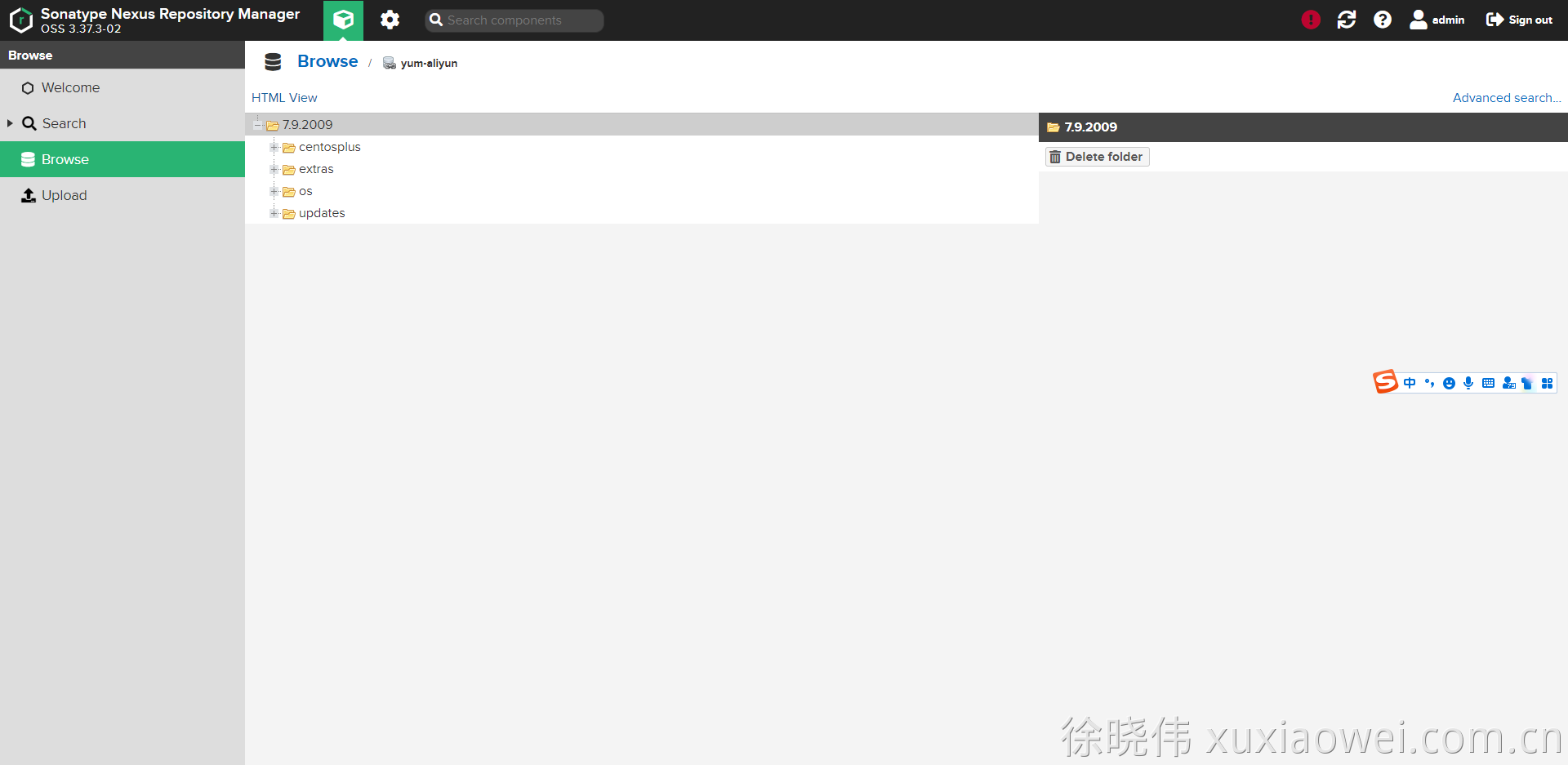Click the microphone icon in IME toolbar

coord(1468,383)
